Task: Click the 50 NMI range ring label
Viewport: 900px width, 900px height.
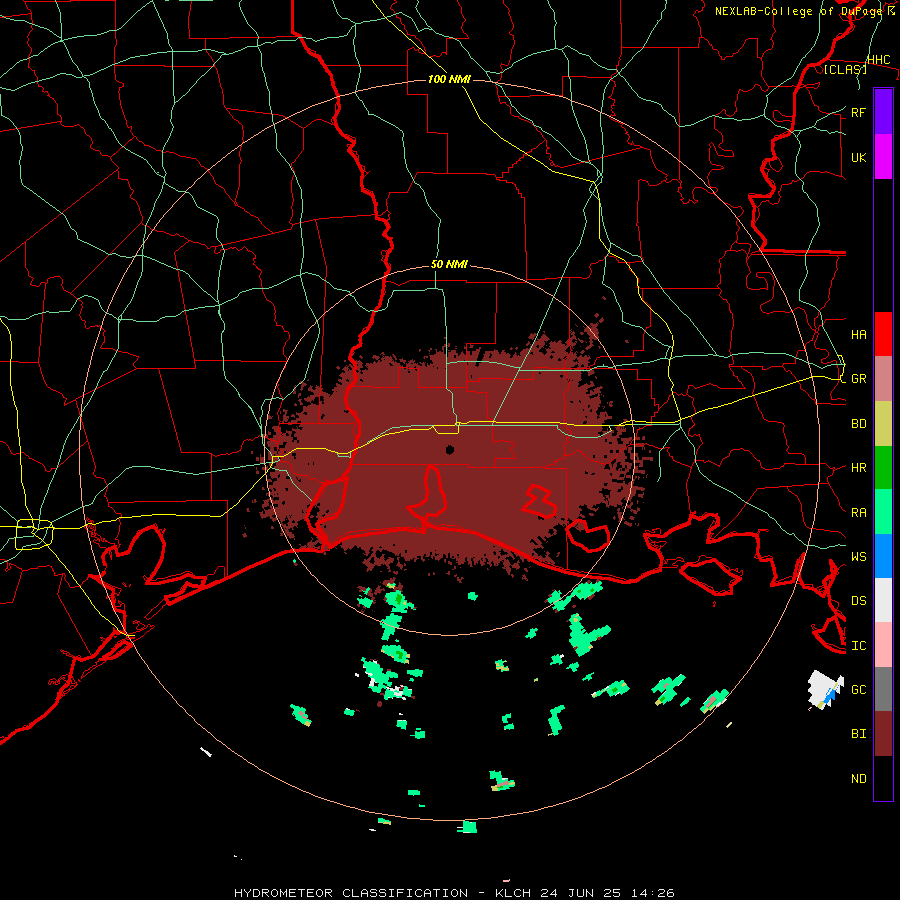Action: click(449, 264)
